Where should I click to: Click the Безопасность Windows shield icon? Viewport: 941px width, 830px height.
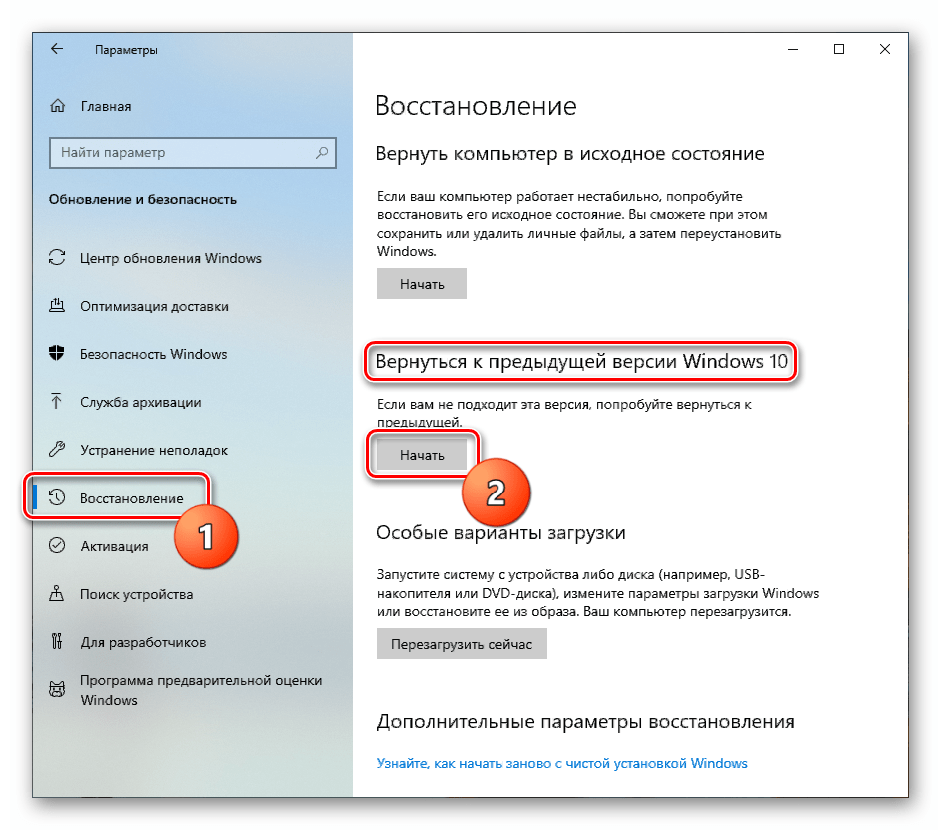point(57,353)
